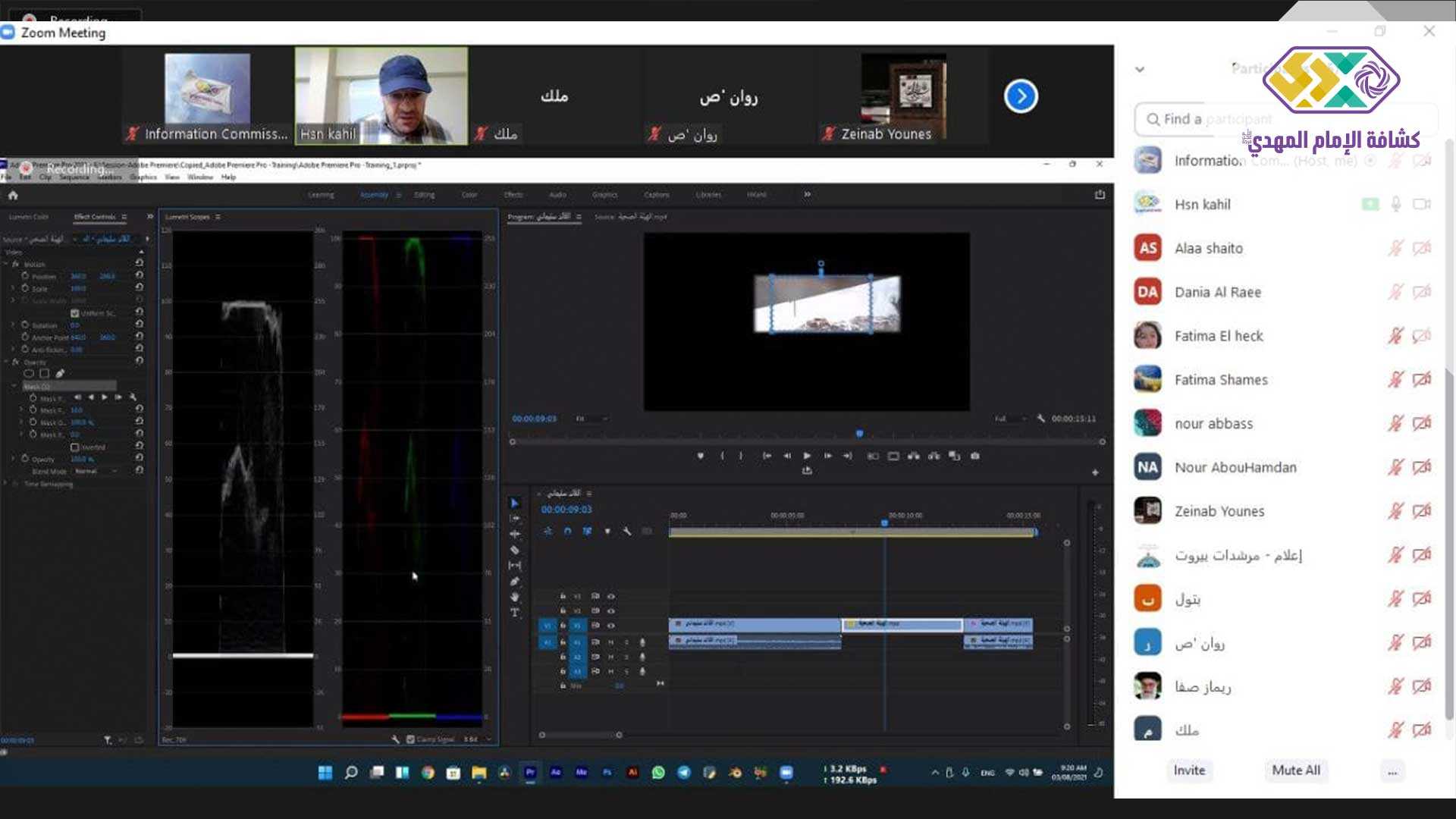
Task: Click the Premiere Home icon
Action: coord(13,195)
